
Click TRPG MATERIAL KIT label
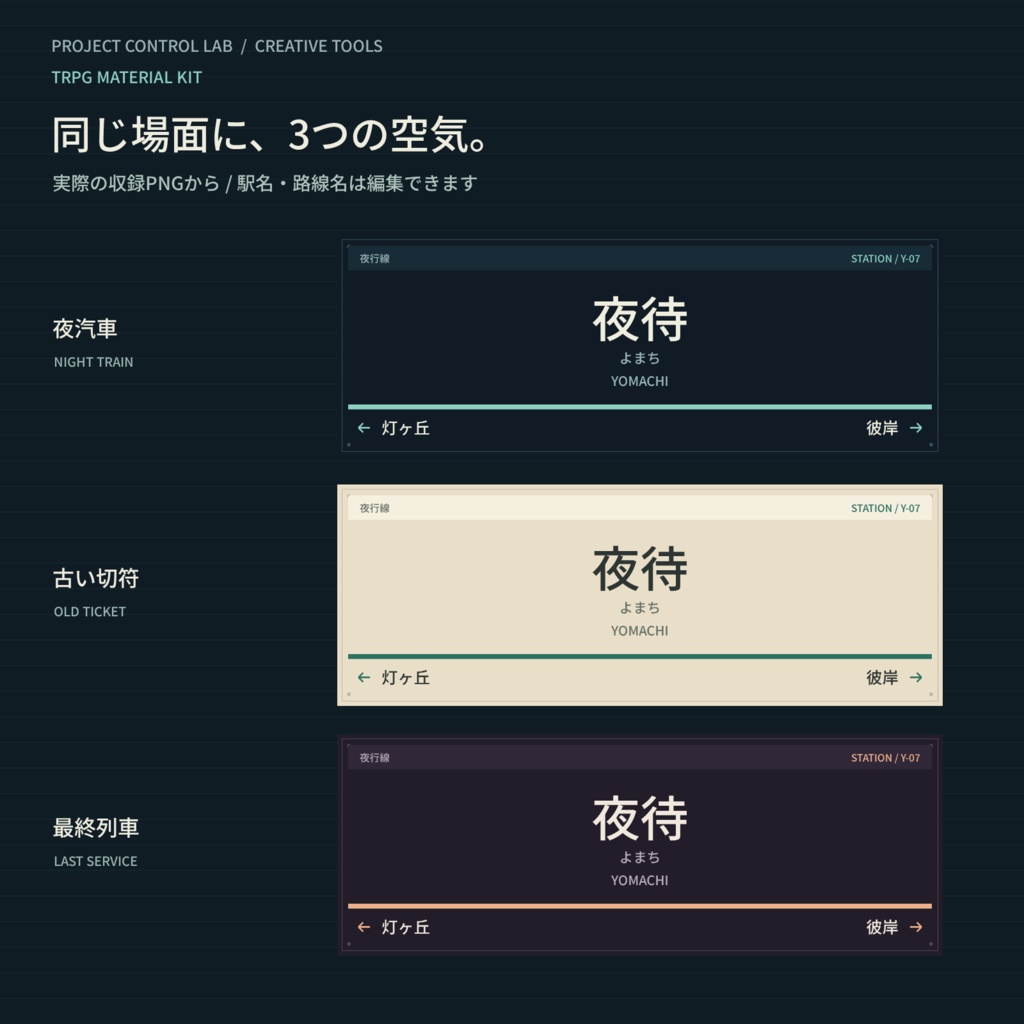tap(127, 78)
